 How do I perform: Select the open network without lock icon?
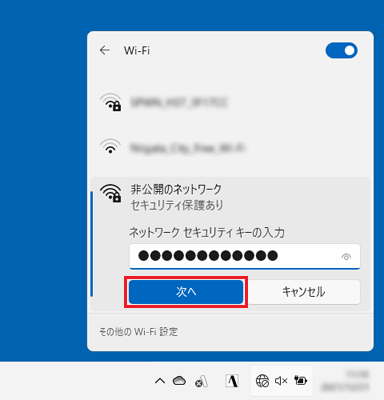[230, 147]
